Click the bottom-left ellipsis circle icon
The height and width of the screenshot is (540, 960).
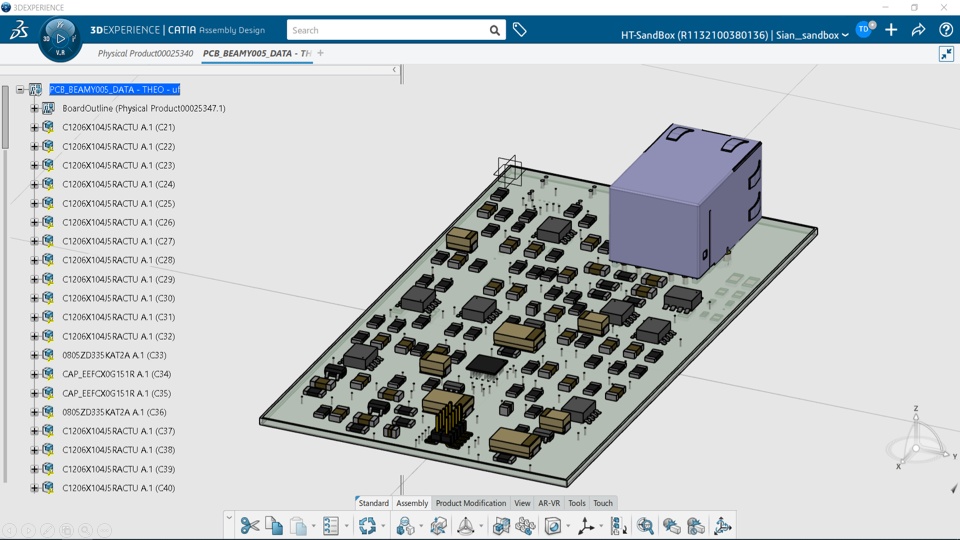(x=105, y=530)
